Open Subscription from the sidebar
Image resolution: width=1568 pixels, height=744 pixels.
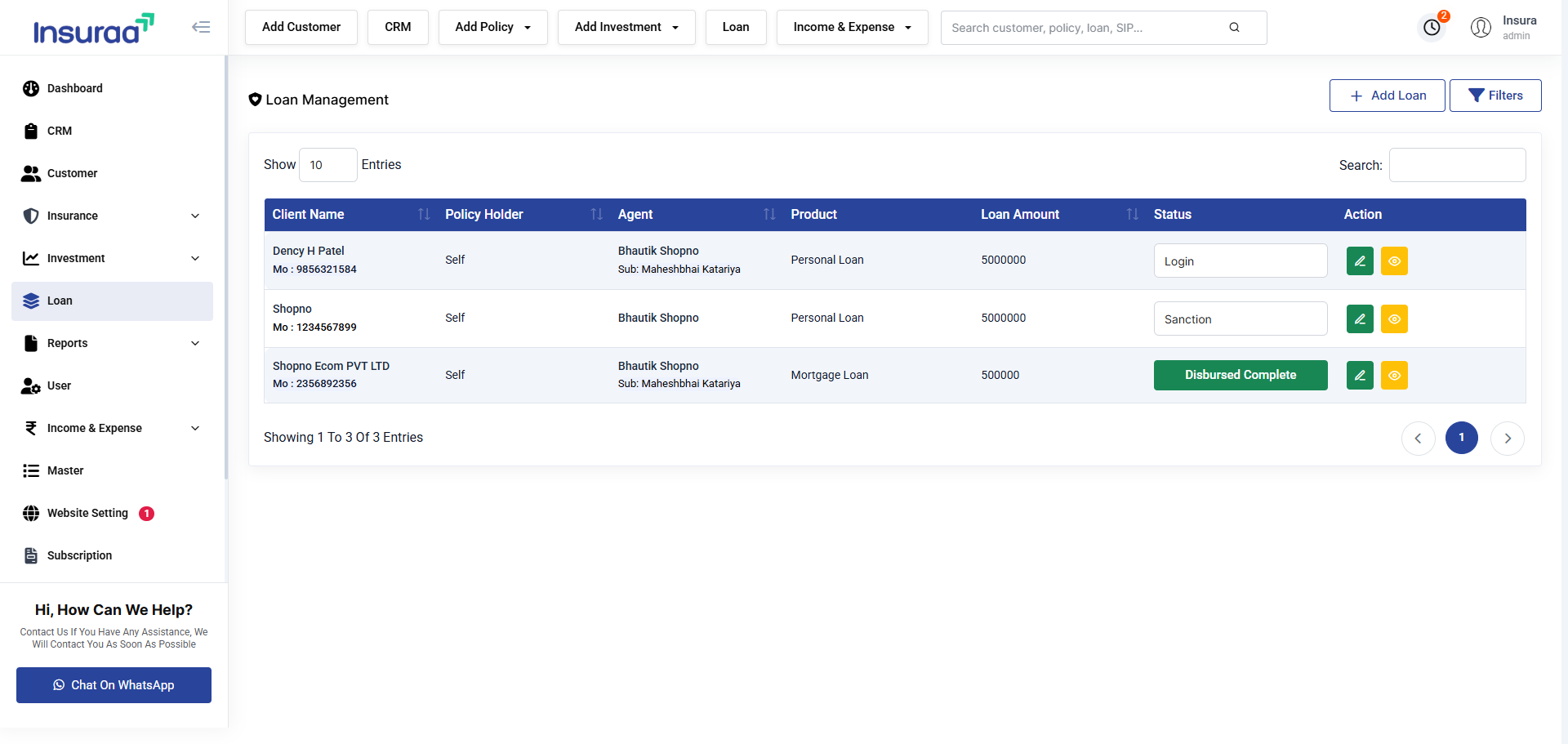[112, 555]
